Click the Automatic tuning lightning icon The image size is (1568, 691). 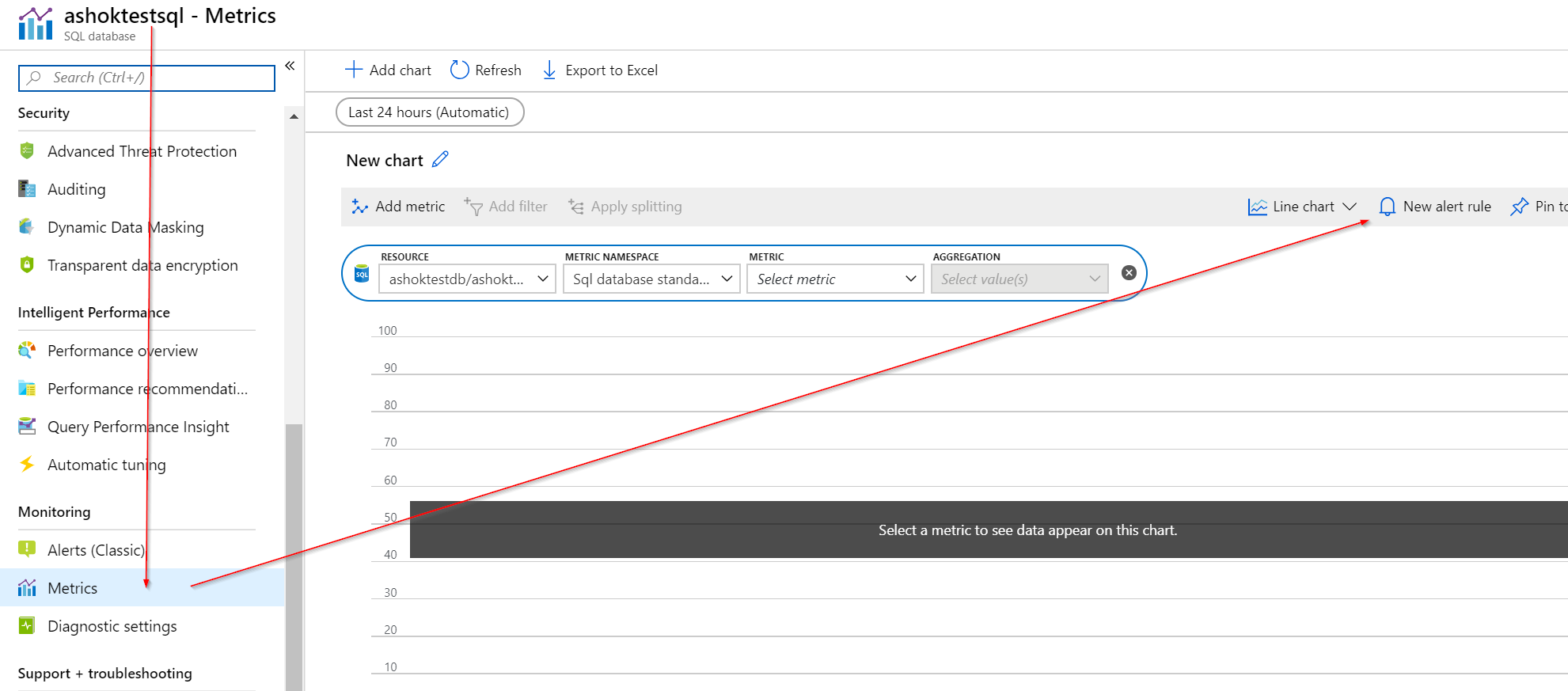tap(27, 464)
